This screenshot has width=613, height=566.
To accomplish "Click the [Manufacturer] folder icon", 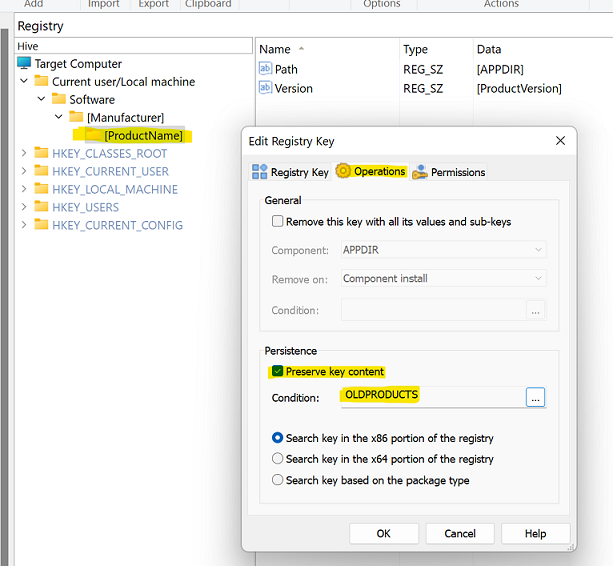I will 76,117.
